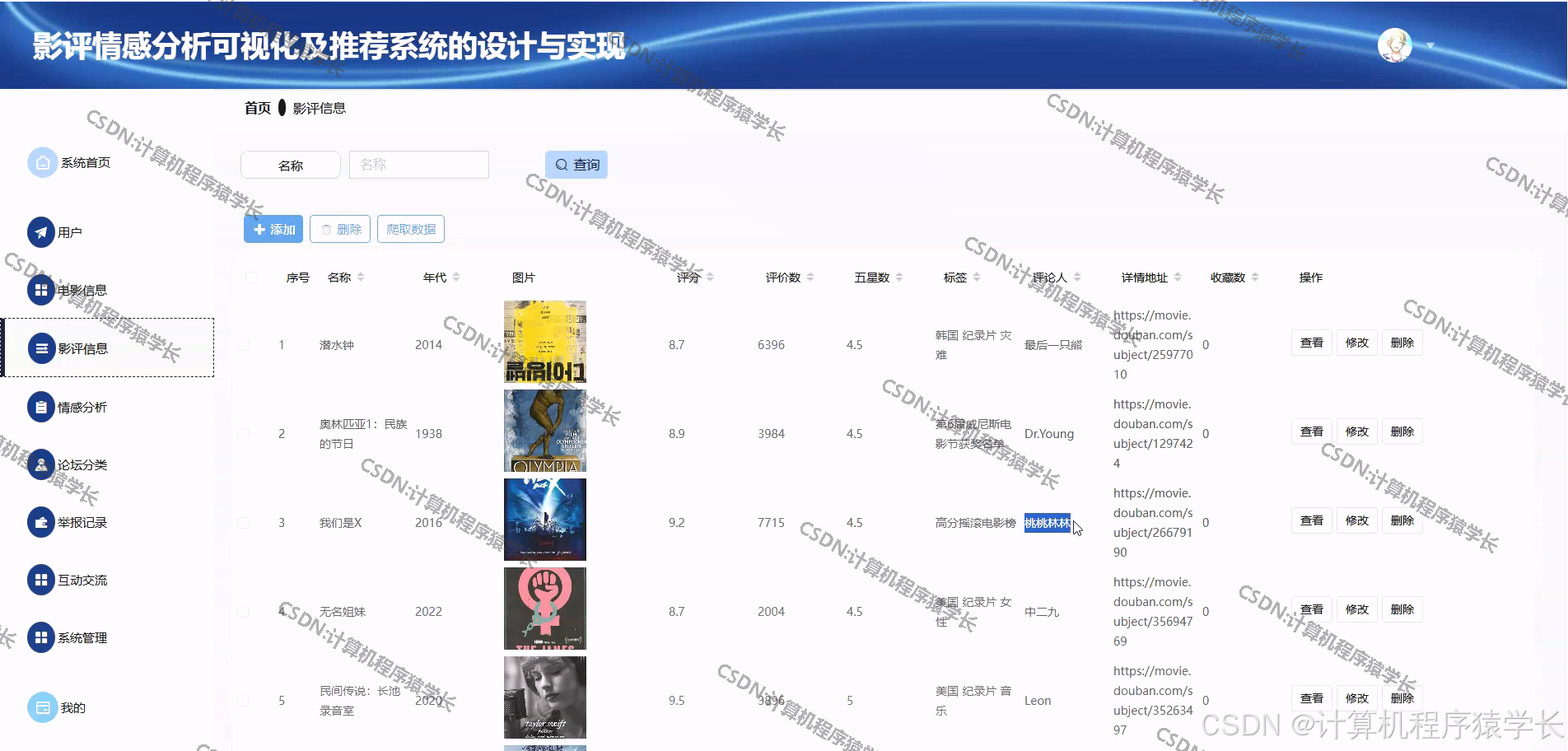This screenshot has width=1568, height=751.
Task: Click the 评价数 value 6396
Action: pyautogui.click(x=772, y=345)
